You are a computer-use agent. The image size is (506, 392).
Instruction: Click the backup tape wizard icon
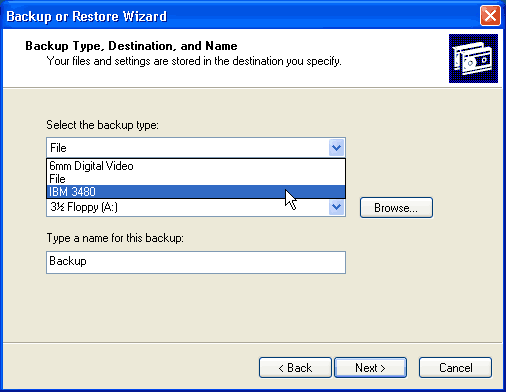point(473,58)
